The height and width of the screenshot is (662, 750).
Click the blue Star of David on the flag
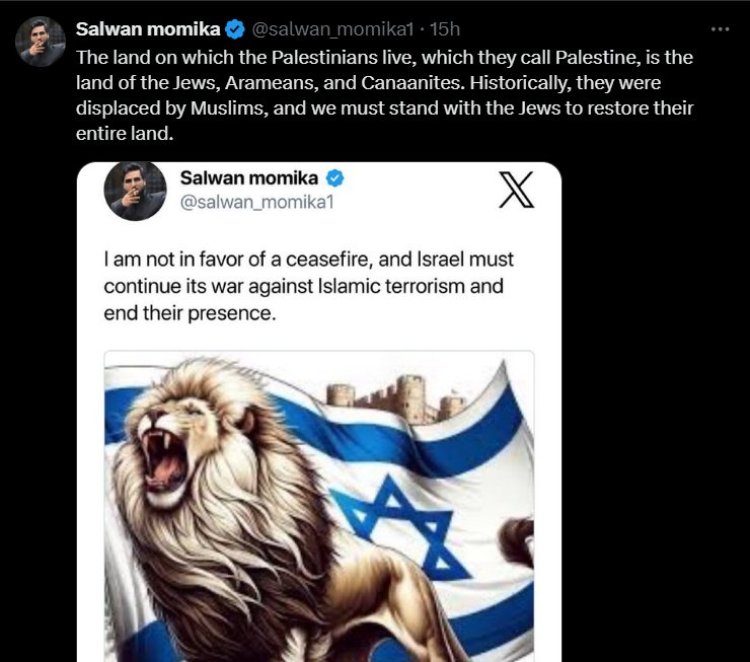pos(400,520)
